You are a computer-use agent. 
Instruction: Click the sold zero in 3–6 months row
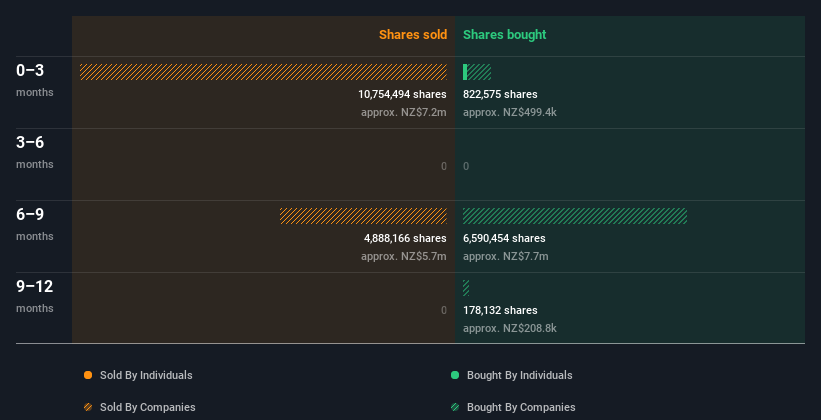444,167
